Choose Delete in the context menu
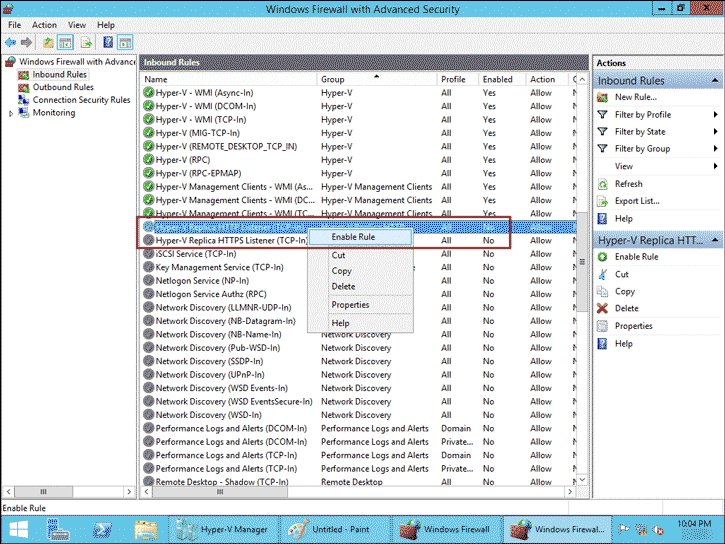Viewport: 725px width, 544px height. coord(361,287)
